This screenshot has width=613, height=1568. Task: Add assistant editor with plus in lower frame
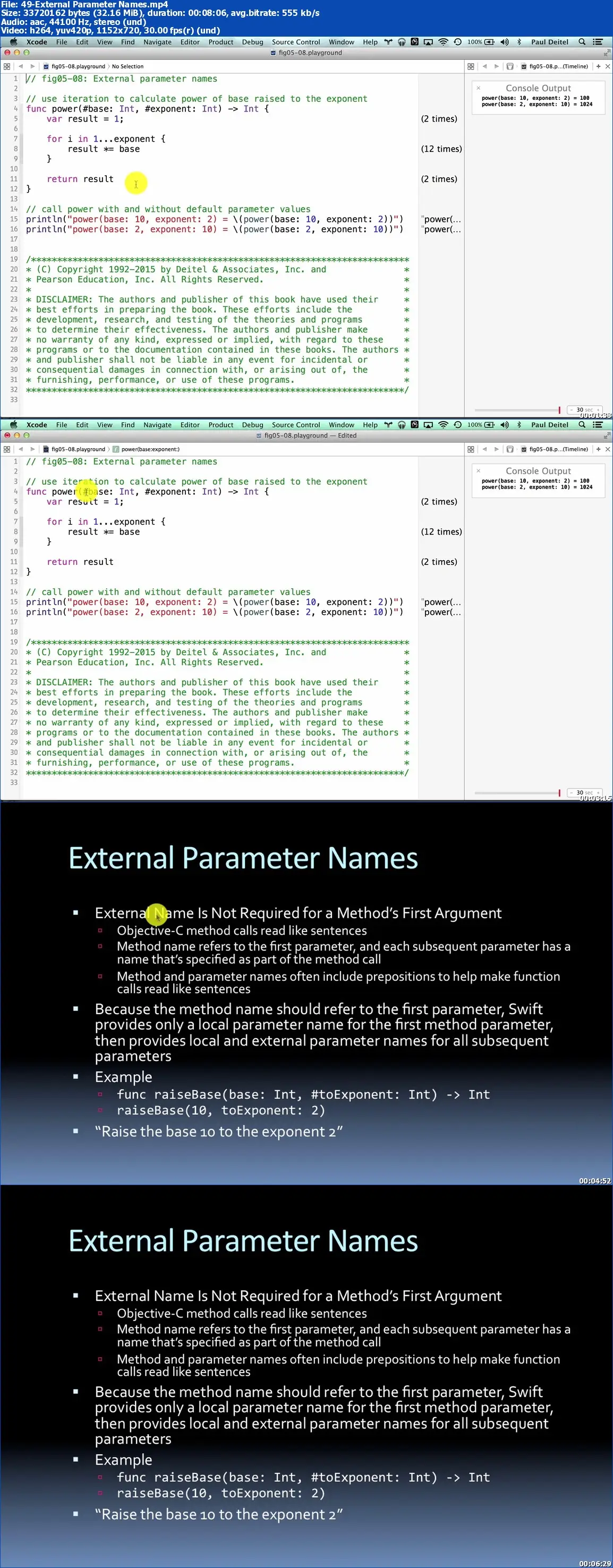598,449
